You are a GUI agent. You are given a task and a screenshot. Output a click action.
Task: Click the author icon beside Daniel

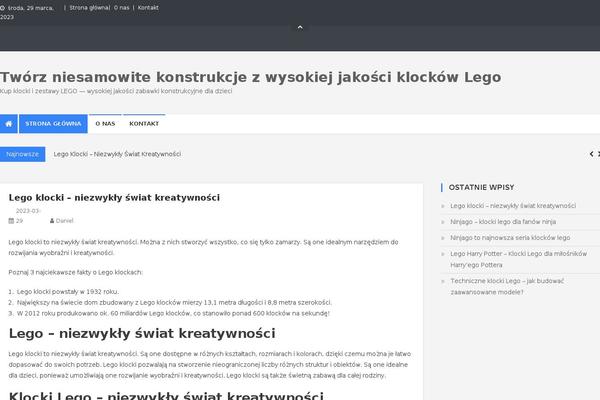(x=52, y=221)
